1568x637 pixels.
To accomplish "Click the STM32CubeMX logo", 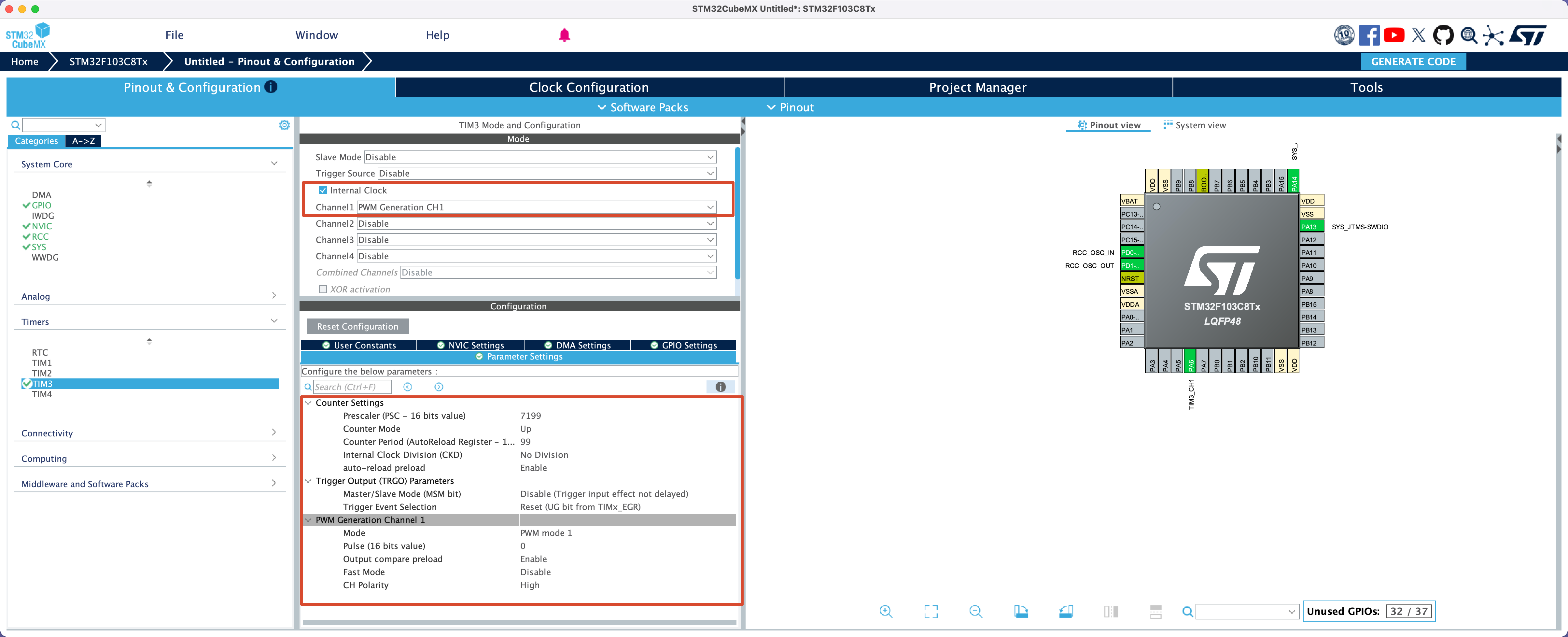I will 27,35.
